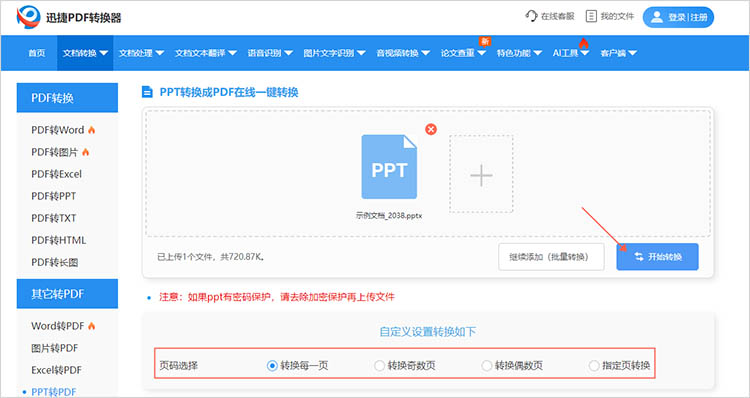
Task: Open PDF转Excel in the sidebar
Action: point(56,174)
